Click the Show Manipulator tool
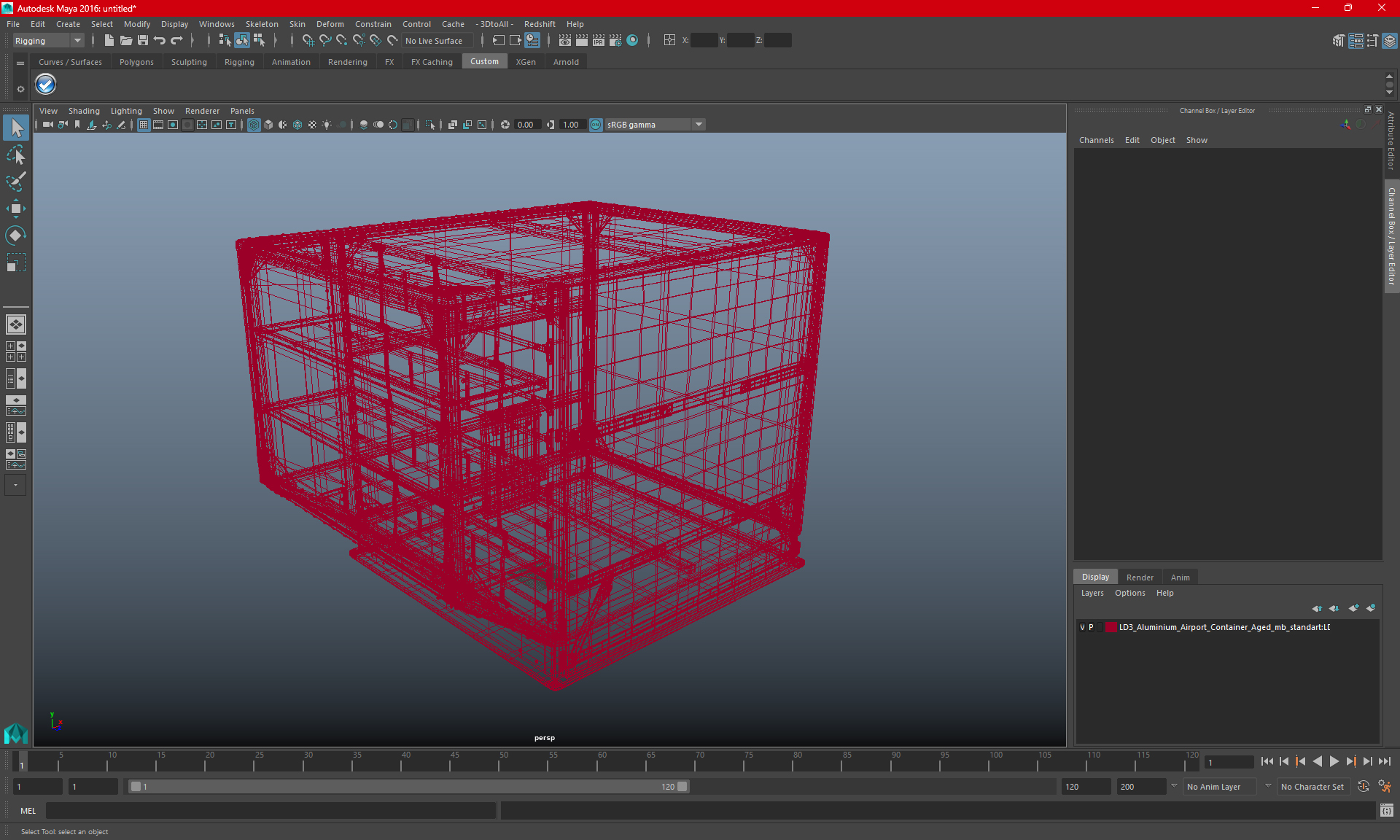This screenshot has width=1400, height=840. click(x=15, y=235)
